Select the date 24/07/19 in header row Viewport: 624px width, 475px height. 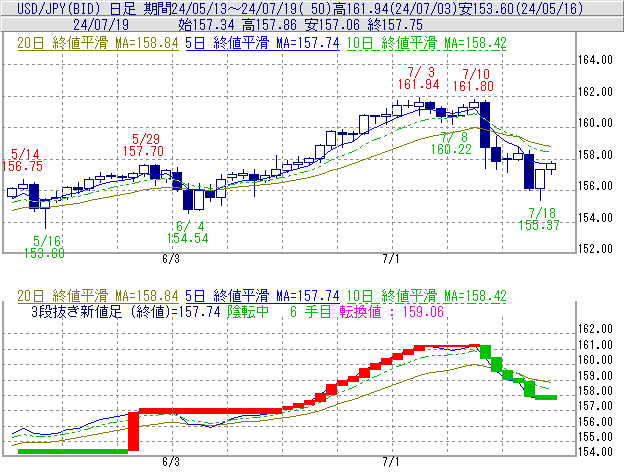[x=101, y=25]
